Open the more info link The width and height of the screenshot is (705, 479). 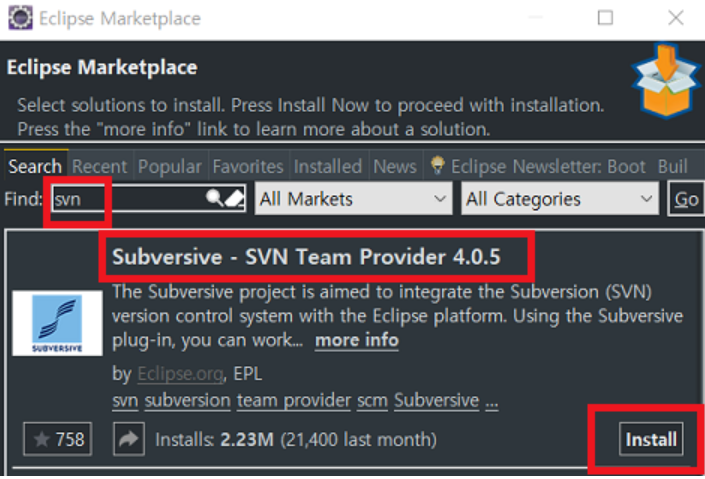[357, 340]
